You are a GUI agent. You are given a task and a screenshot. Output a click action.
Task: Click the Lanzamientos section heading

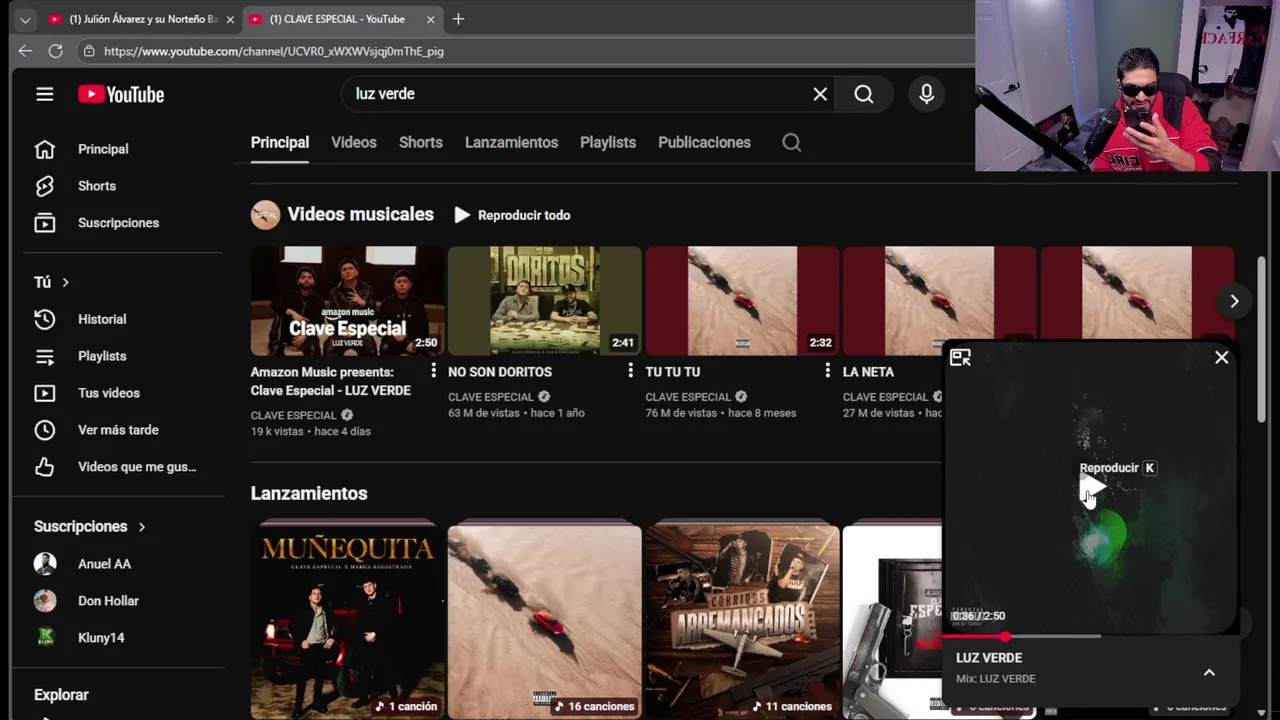click(309, 493)
